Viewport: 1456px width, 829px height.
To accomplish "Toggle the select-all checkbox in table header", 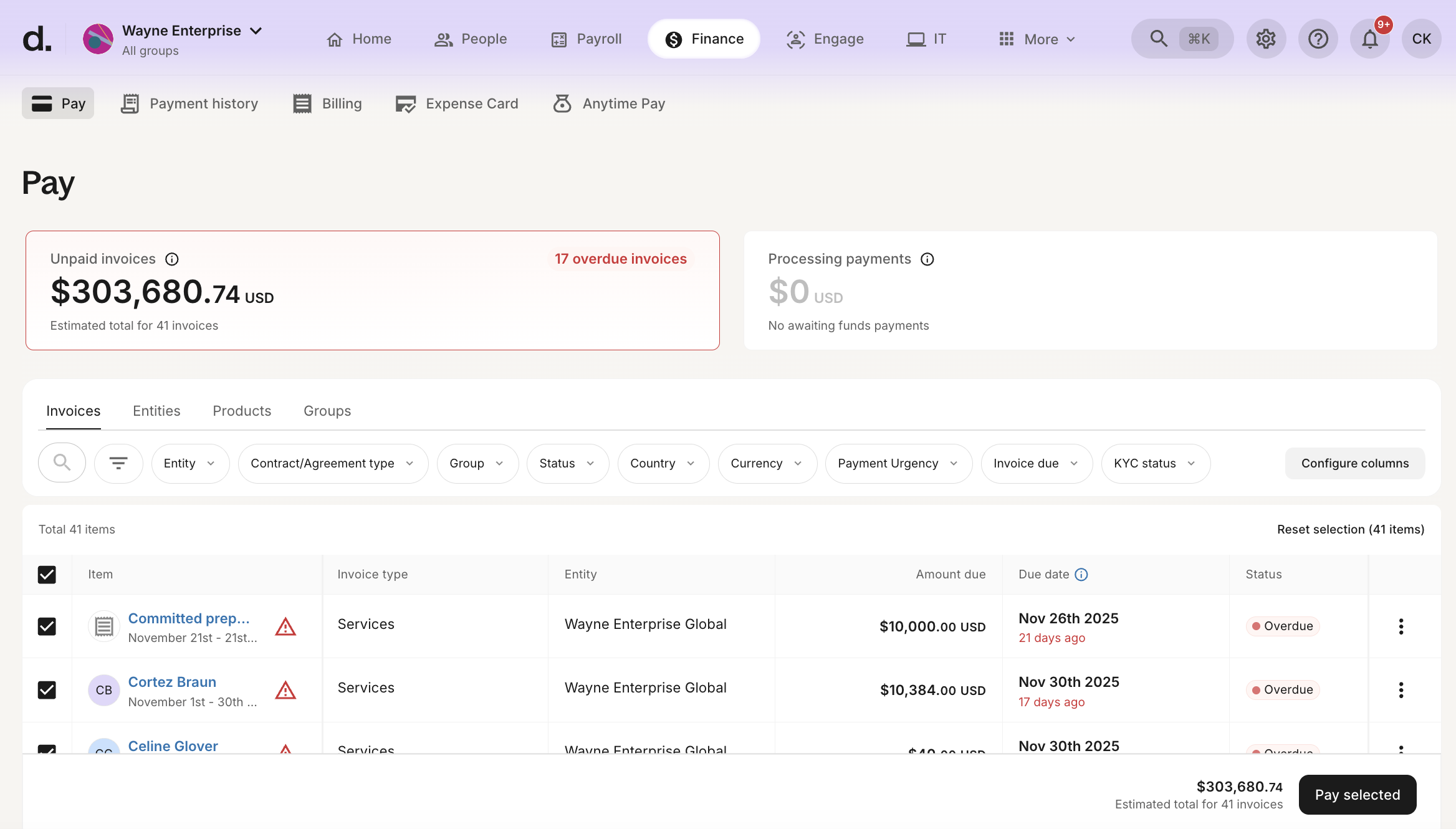I will (47, 574).
